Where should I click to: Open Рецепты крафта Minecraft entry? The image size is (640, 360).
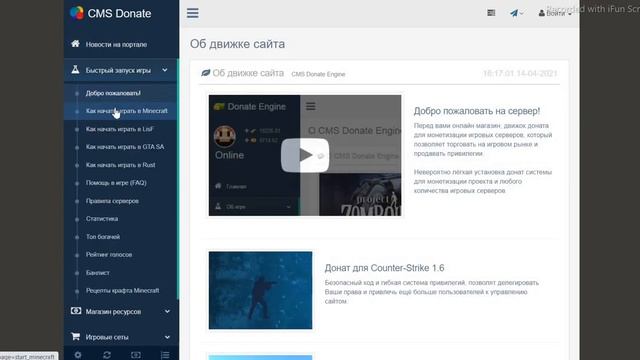click(122, 291)
